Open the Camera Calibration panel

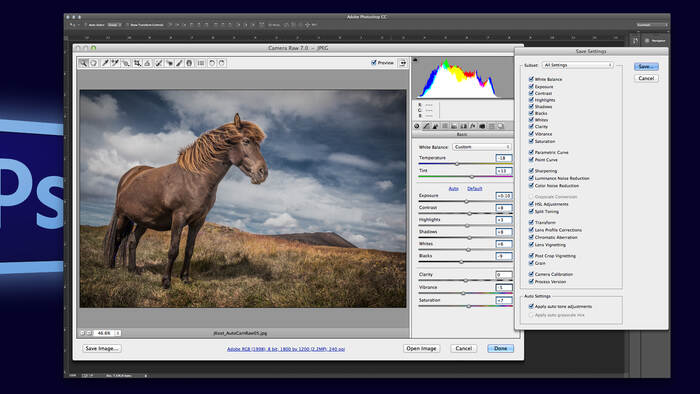pyautogui.click(x=482, y=126)
